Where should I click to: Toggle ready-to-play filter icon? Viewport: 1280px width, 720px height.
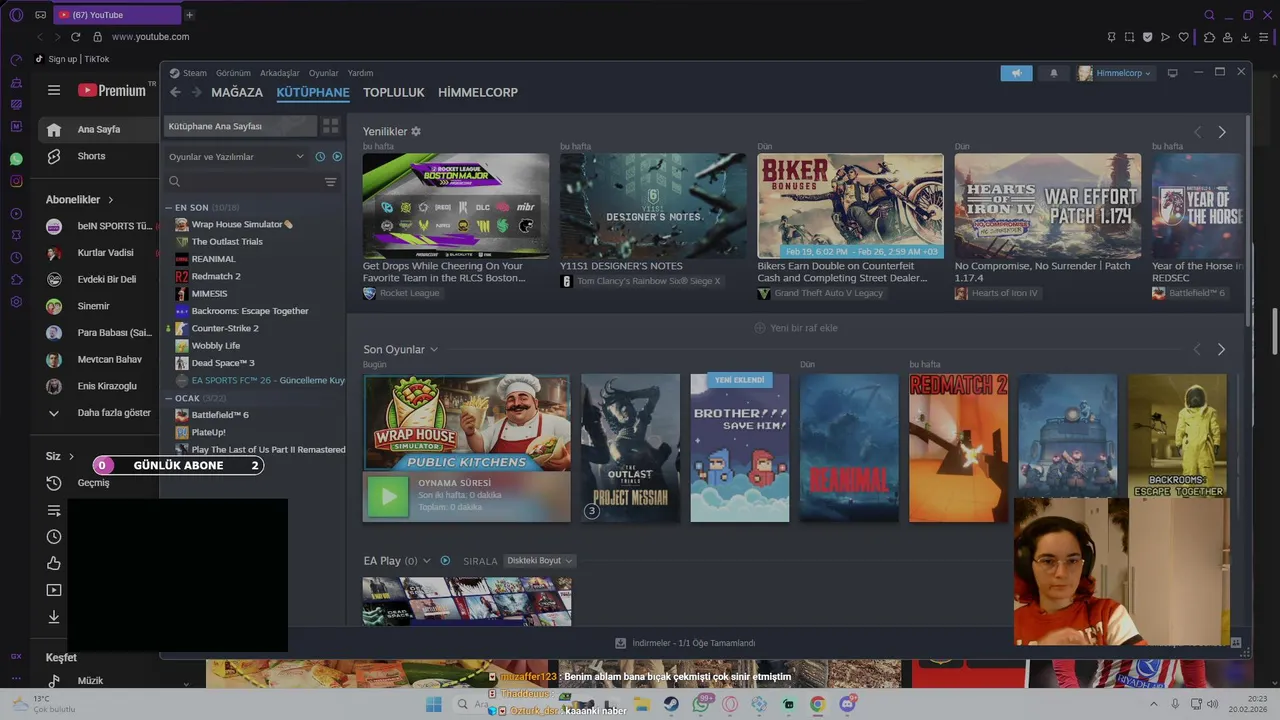point(337,156)
